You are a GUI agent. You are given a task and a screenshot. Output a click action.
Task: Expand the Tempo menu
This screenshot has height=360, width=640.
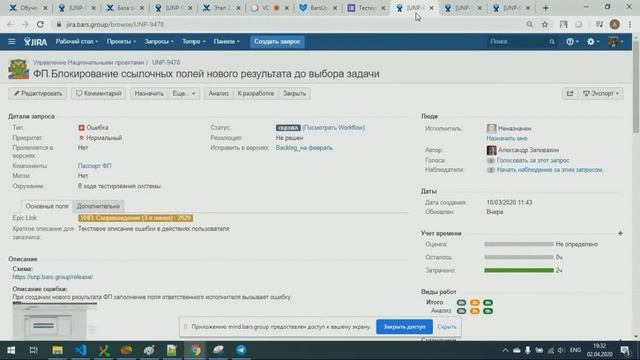(x=193, y=42)
